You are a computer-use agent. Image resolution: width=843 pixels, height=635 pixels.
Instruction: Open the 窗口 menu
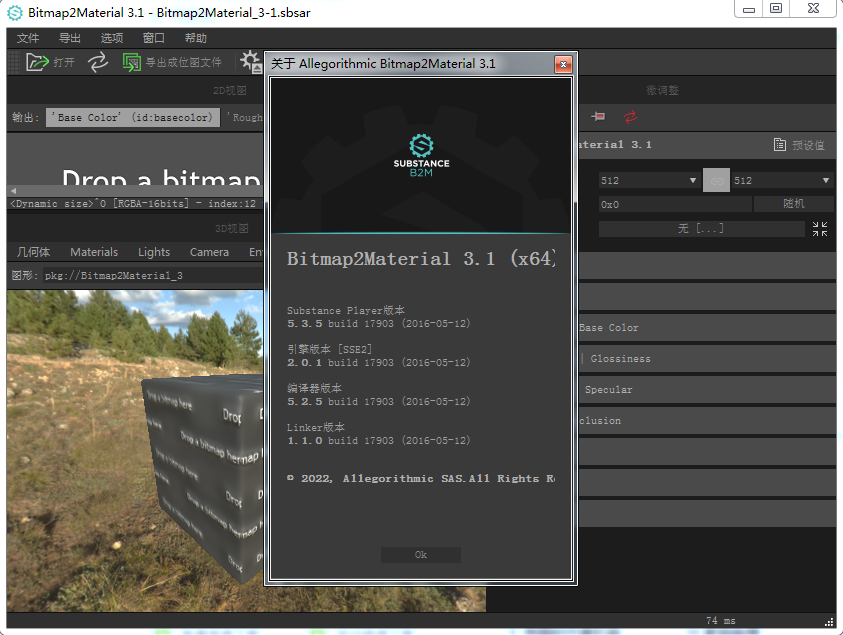pyautogui.click(x=153, y=38)
